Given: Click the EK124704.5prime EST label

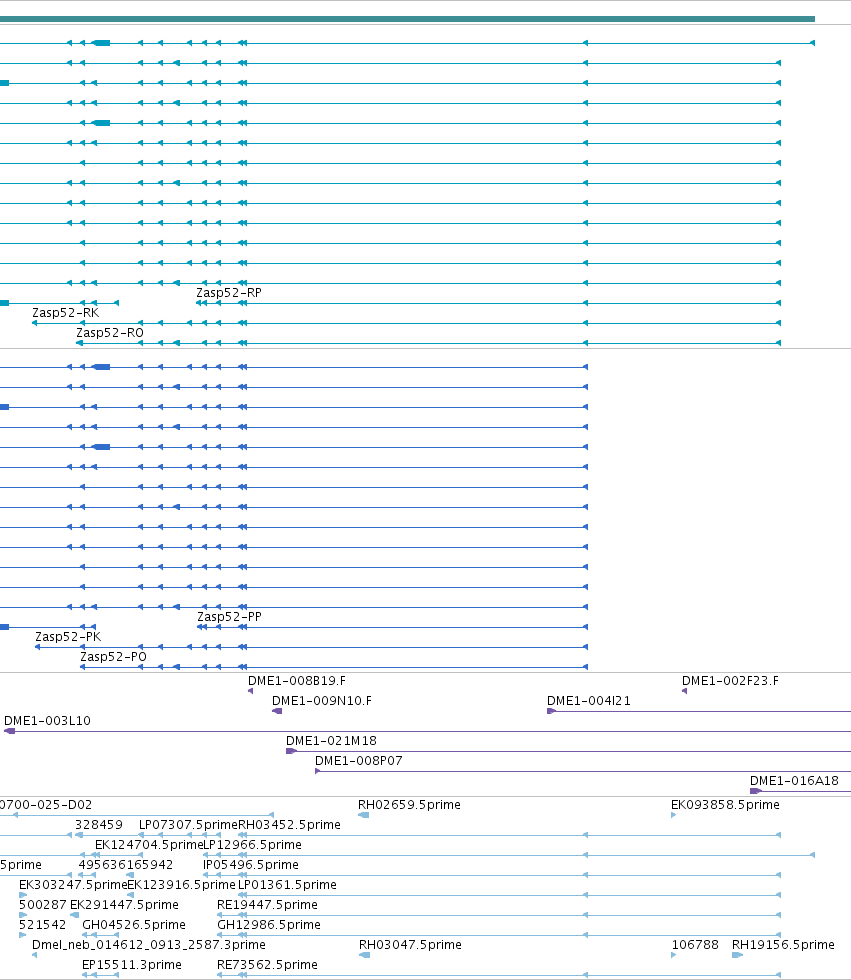Looking at the screenshot, I should pyautogui.click(x=149, y=845).
